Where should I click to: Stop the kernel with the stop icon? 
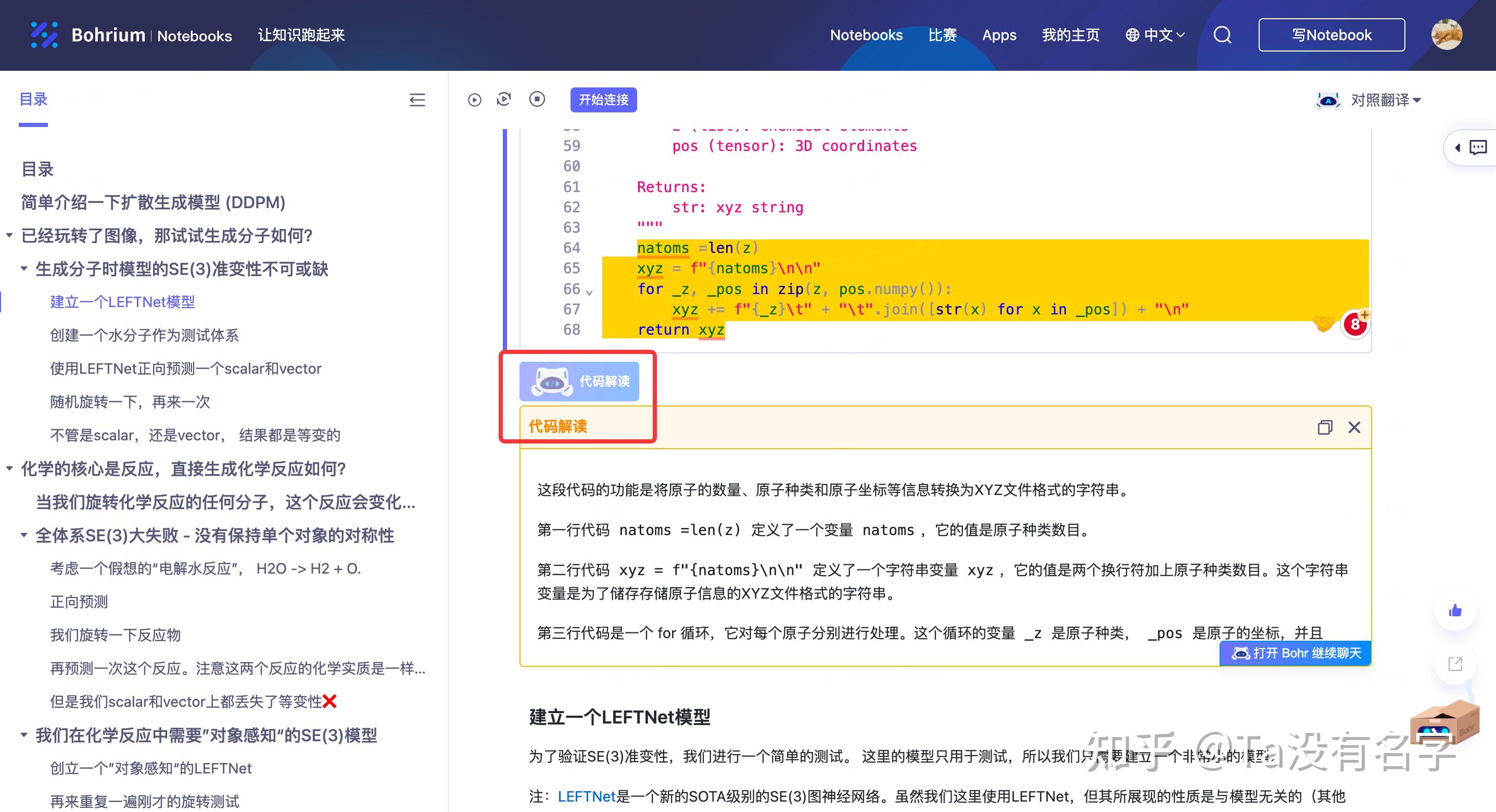tap(537, 99)
